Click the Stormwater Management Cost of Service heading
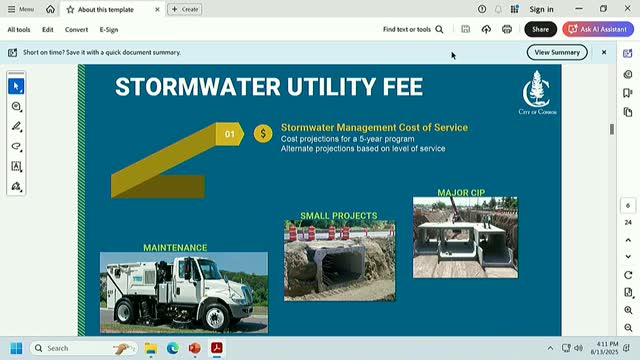640x360 pixels. point(374,127)
